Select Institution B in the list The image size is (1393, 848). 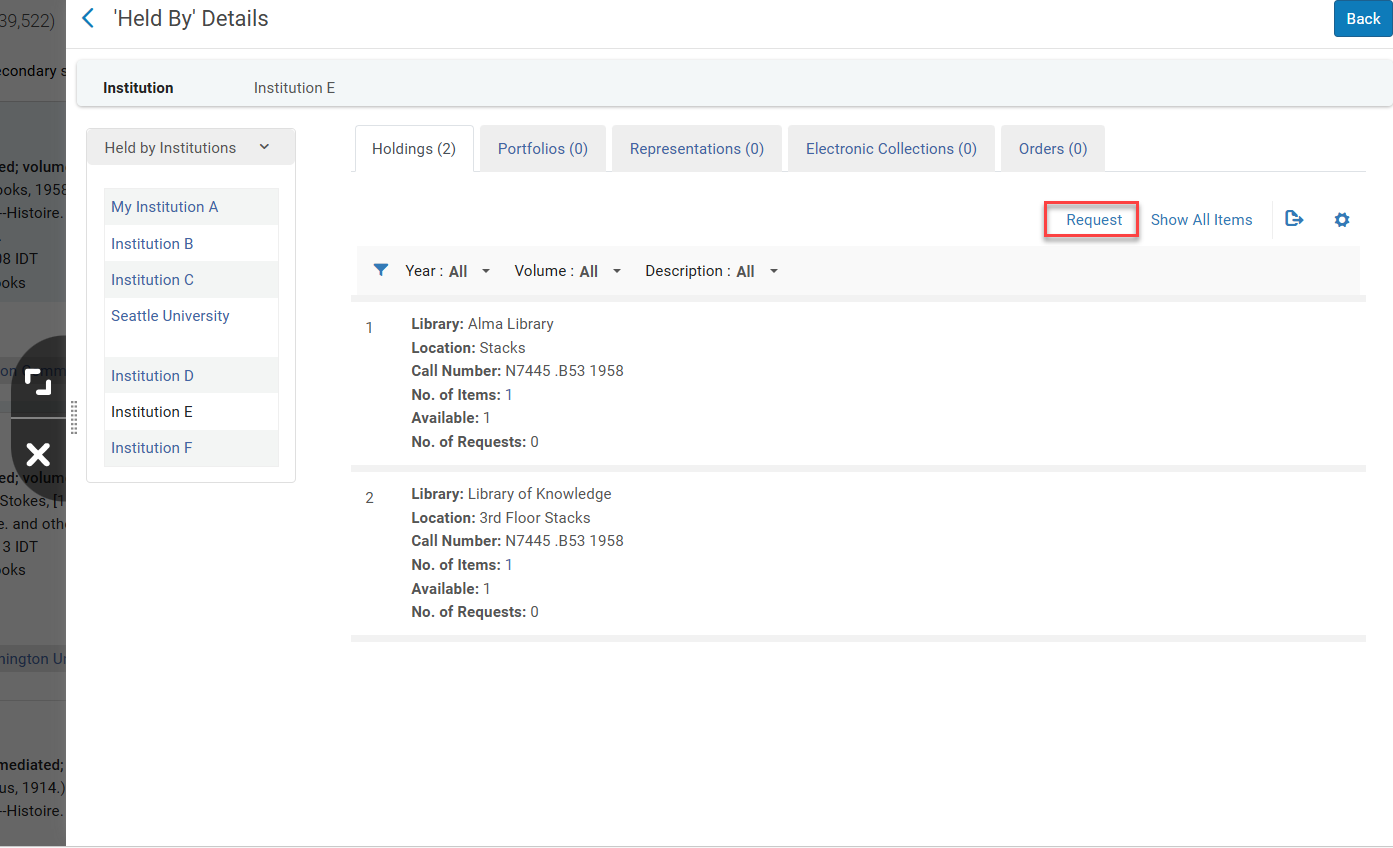point(191,244)
